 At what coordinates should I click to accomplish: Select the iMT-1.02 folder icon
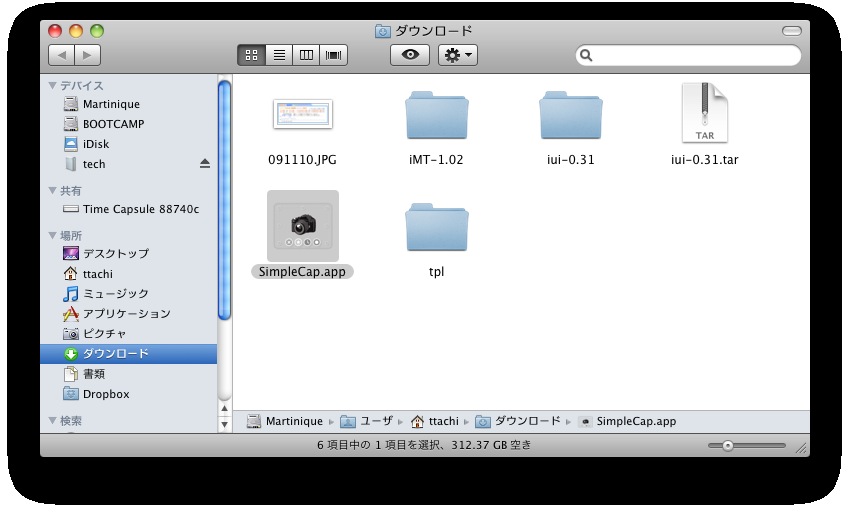[436, 115]
